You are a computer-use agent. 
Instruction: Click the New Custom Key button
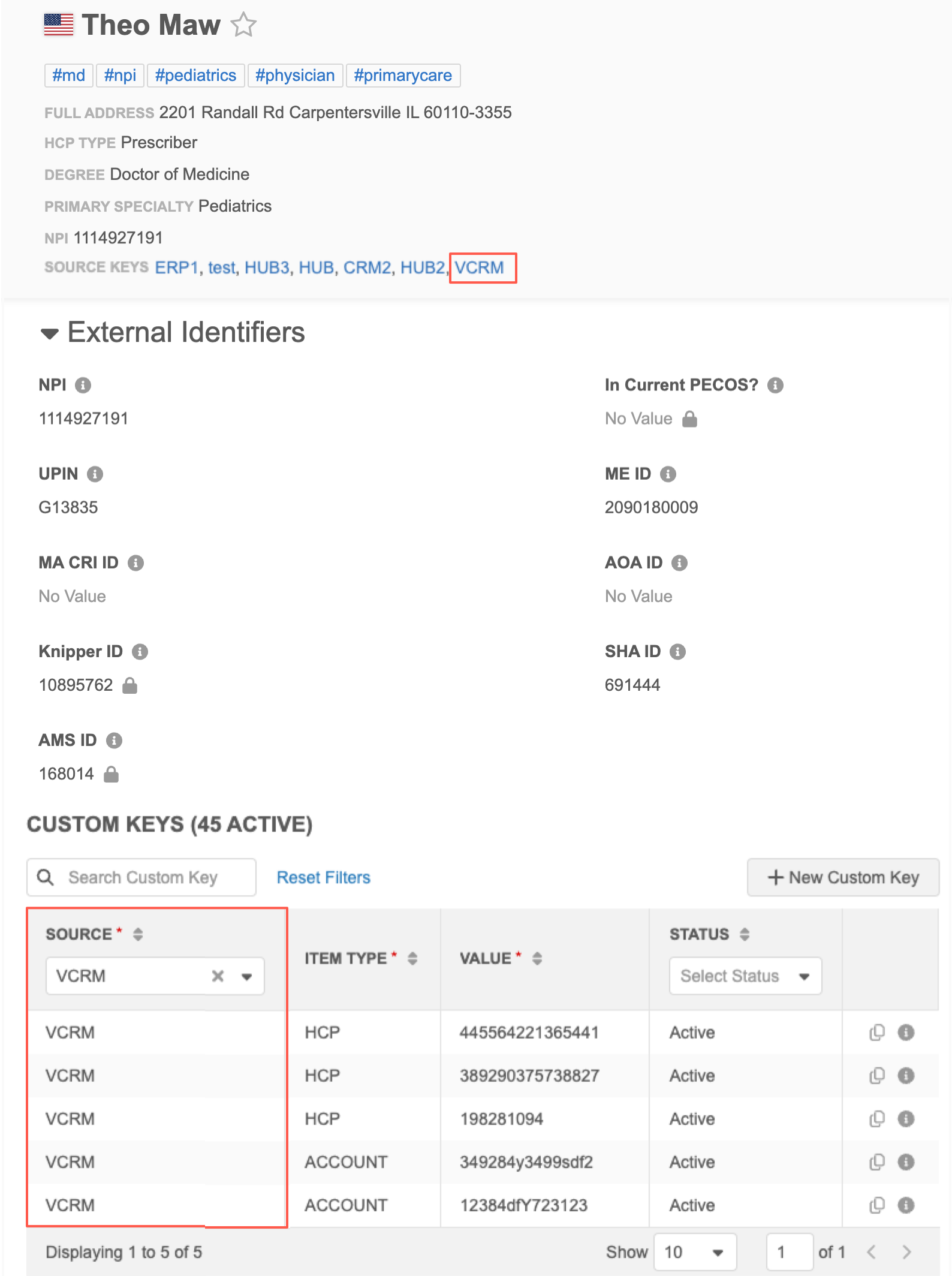click(x=842, y=877)
